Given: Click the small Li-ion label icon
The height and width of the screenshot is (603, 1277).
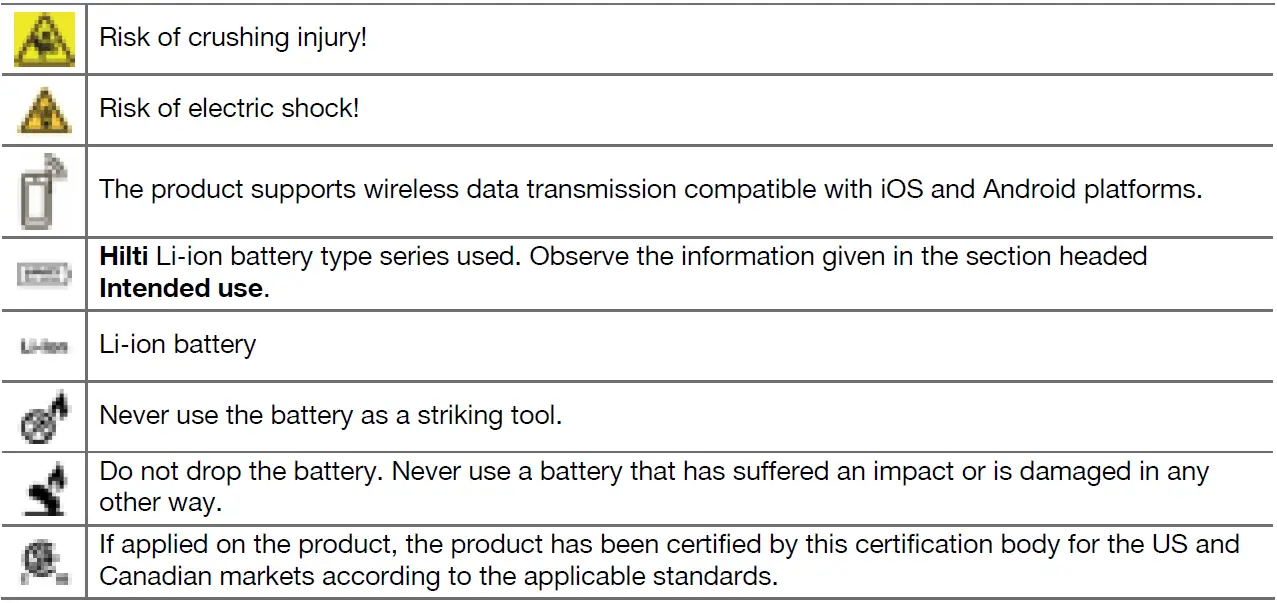Looking at the screenshot, I should tap(44, 346).
